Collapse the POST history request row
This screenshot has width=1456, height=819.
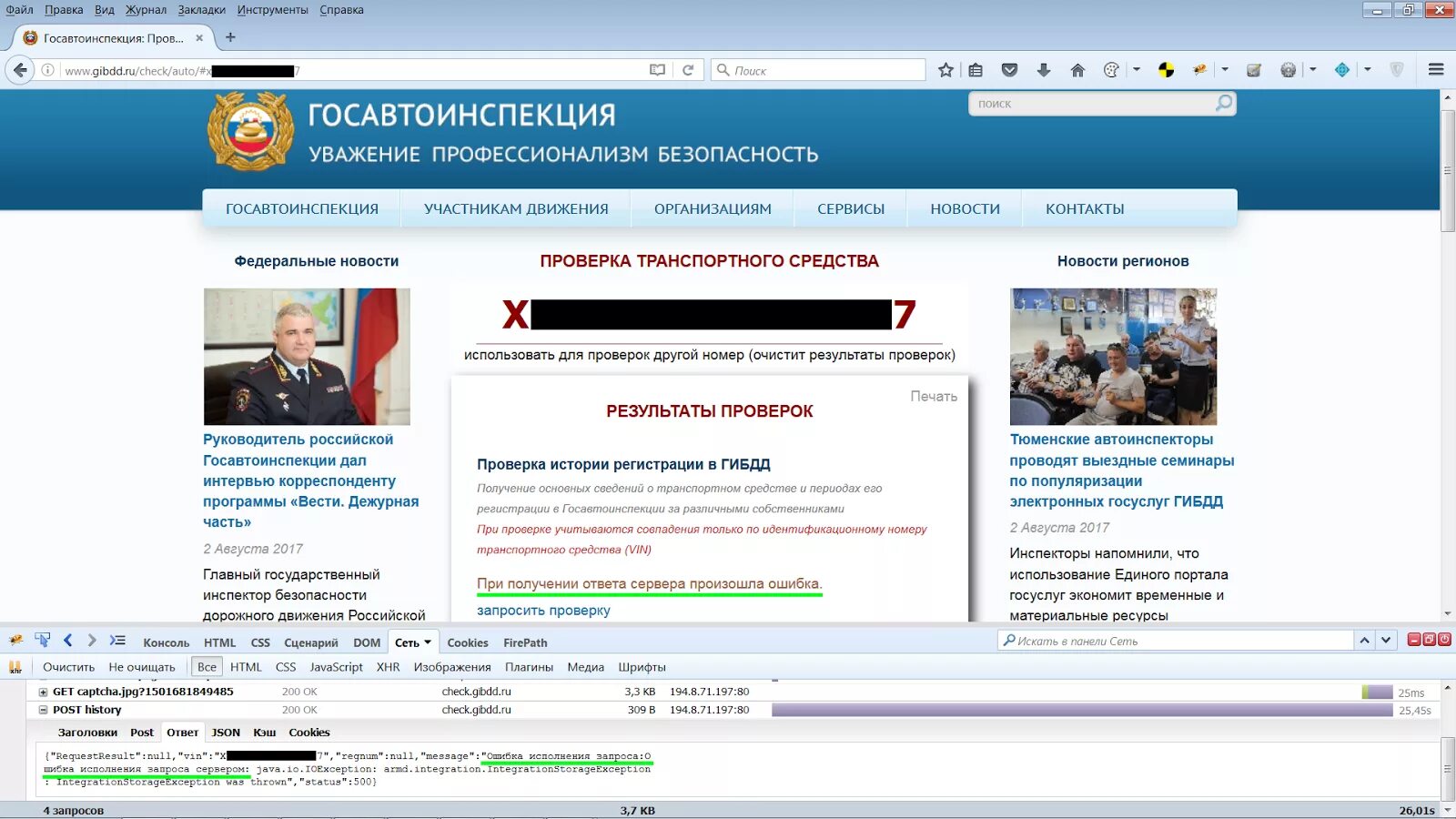click(43, 710)
